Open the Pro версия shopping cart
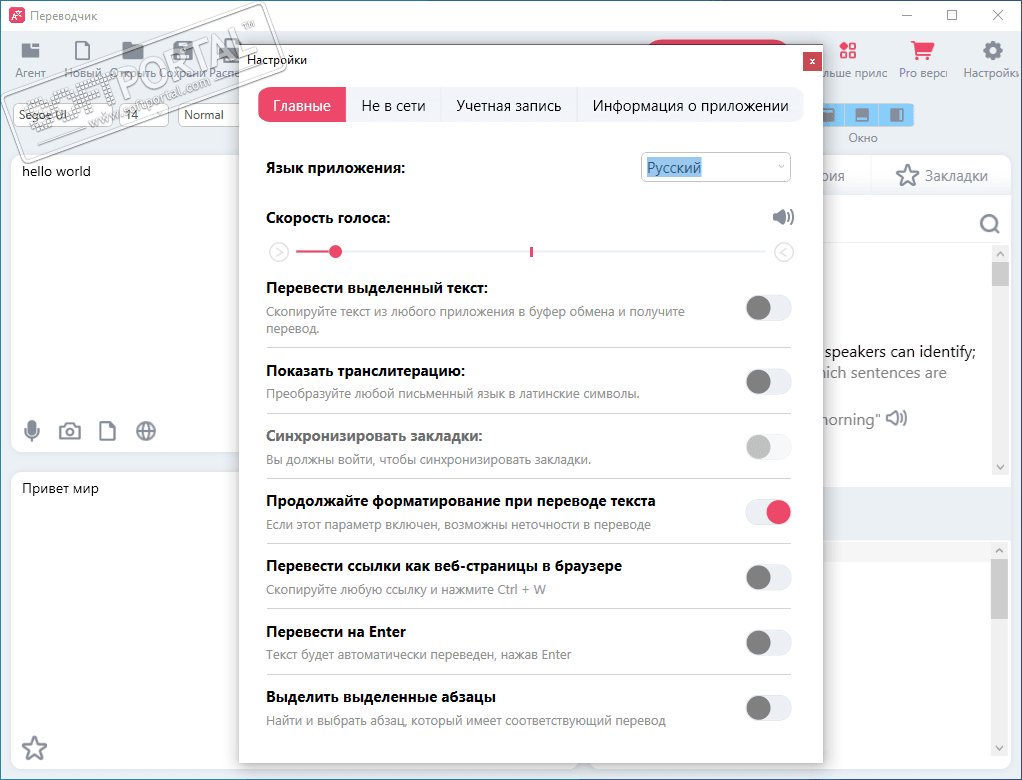 (922, 60)
